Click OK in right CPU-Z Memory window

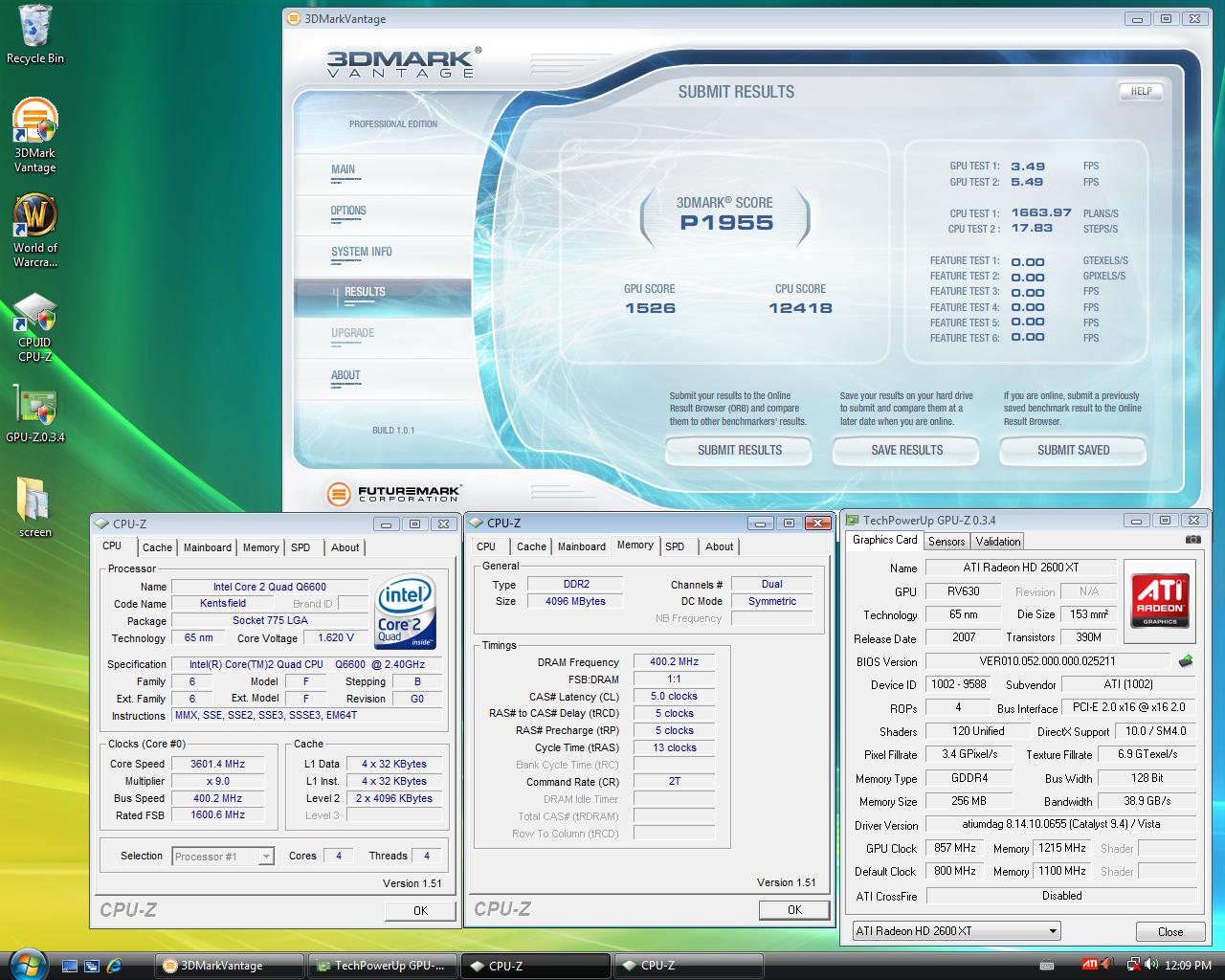(794, 909)
